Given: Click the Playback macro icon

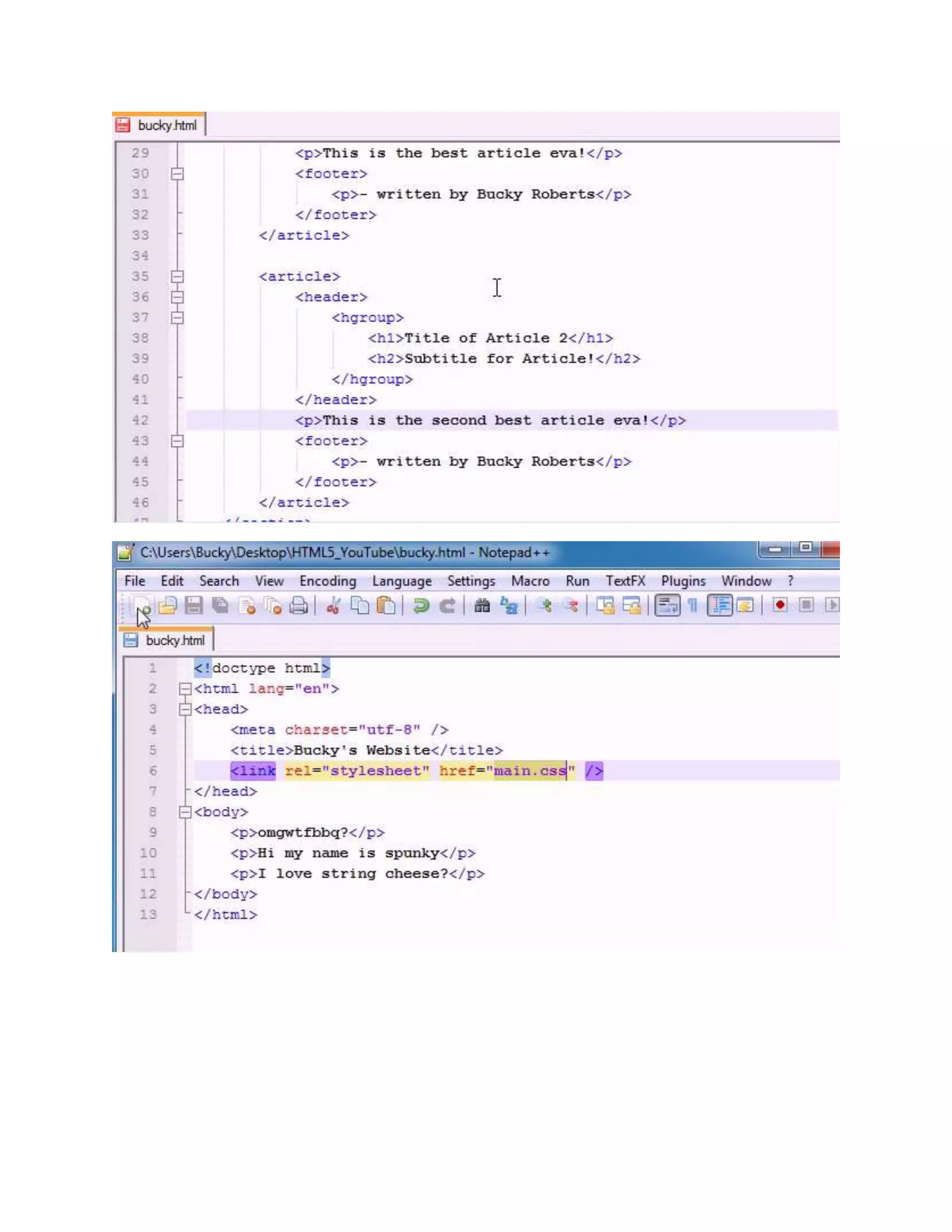Looking at the screenshot, I should pos(832,605).
